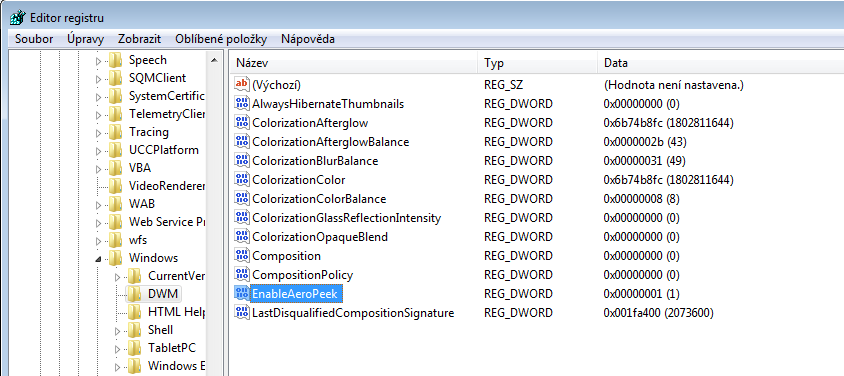The image size is (844, 376).
Task: Click the CompositionPolicy value name
Action: (303, 275)
